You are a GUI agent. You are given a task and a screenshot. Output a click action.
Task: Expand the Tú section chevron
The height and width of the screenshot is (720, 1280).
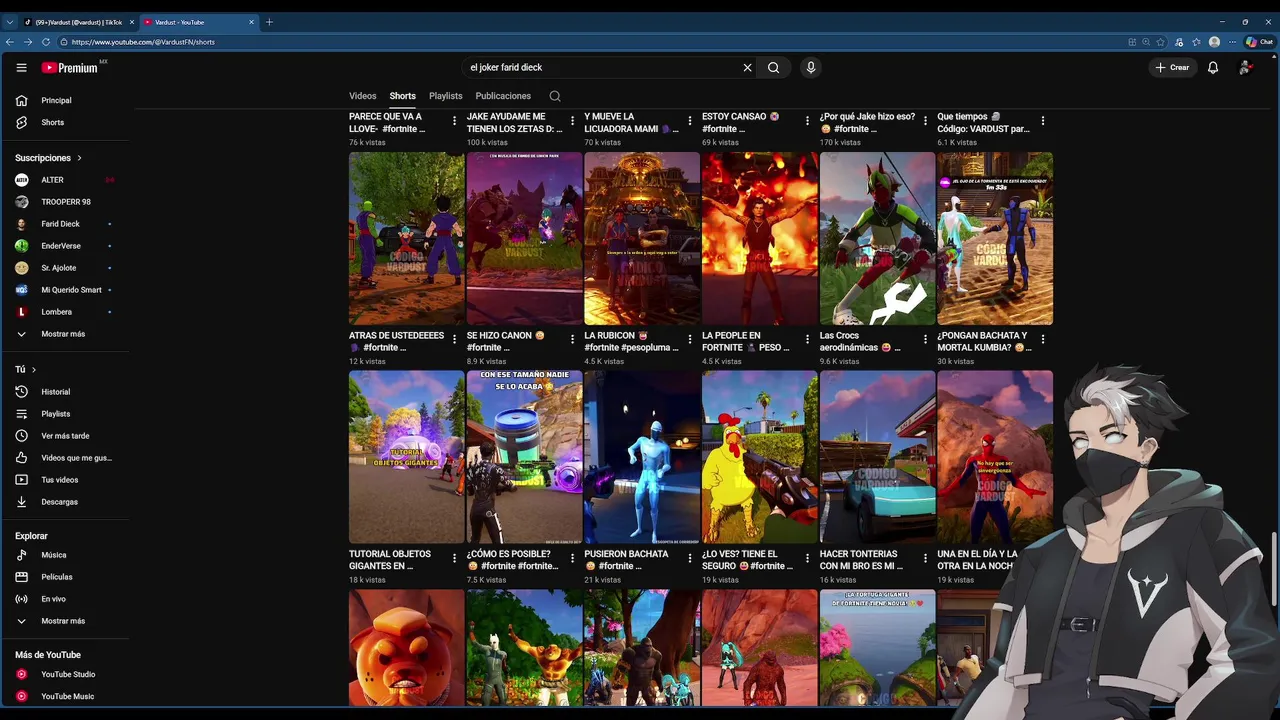point(34,370)
